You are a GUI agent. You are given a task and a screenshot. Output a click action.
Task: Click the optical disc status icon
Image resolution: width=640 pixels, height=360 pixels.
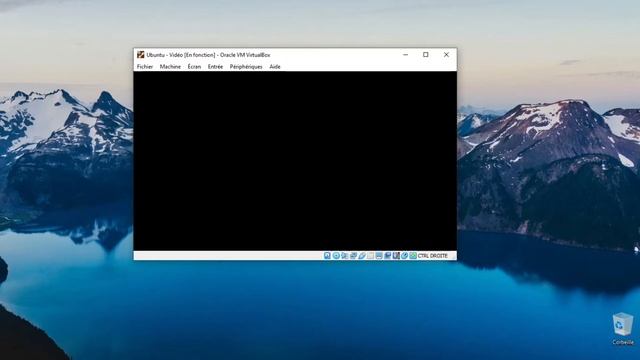pos(336,256)
